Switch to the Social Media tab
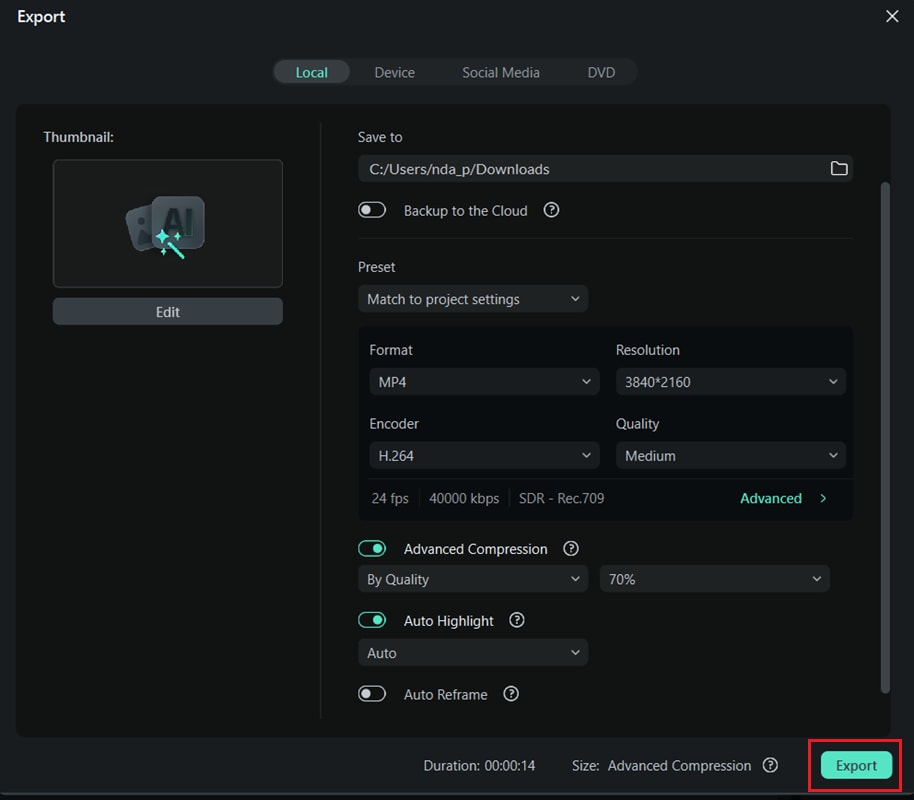Image resolution: width=914 pixels, height=800 pixels. (x=500, y=71)
